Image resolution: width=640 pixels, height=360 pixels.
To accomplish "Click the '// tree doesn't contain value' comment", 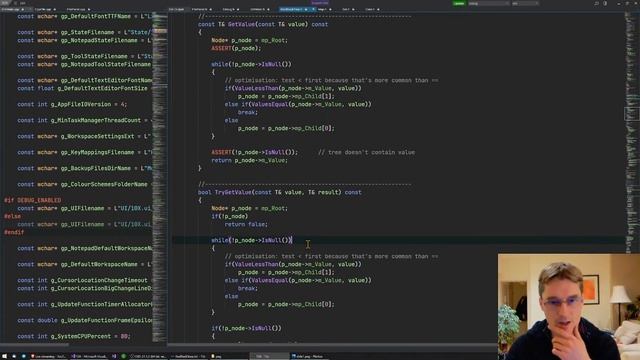I will click(x=366, y=152).
